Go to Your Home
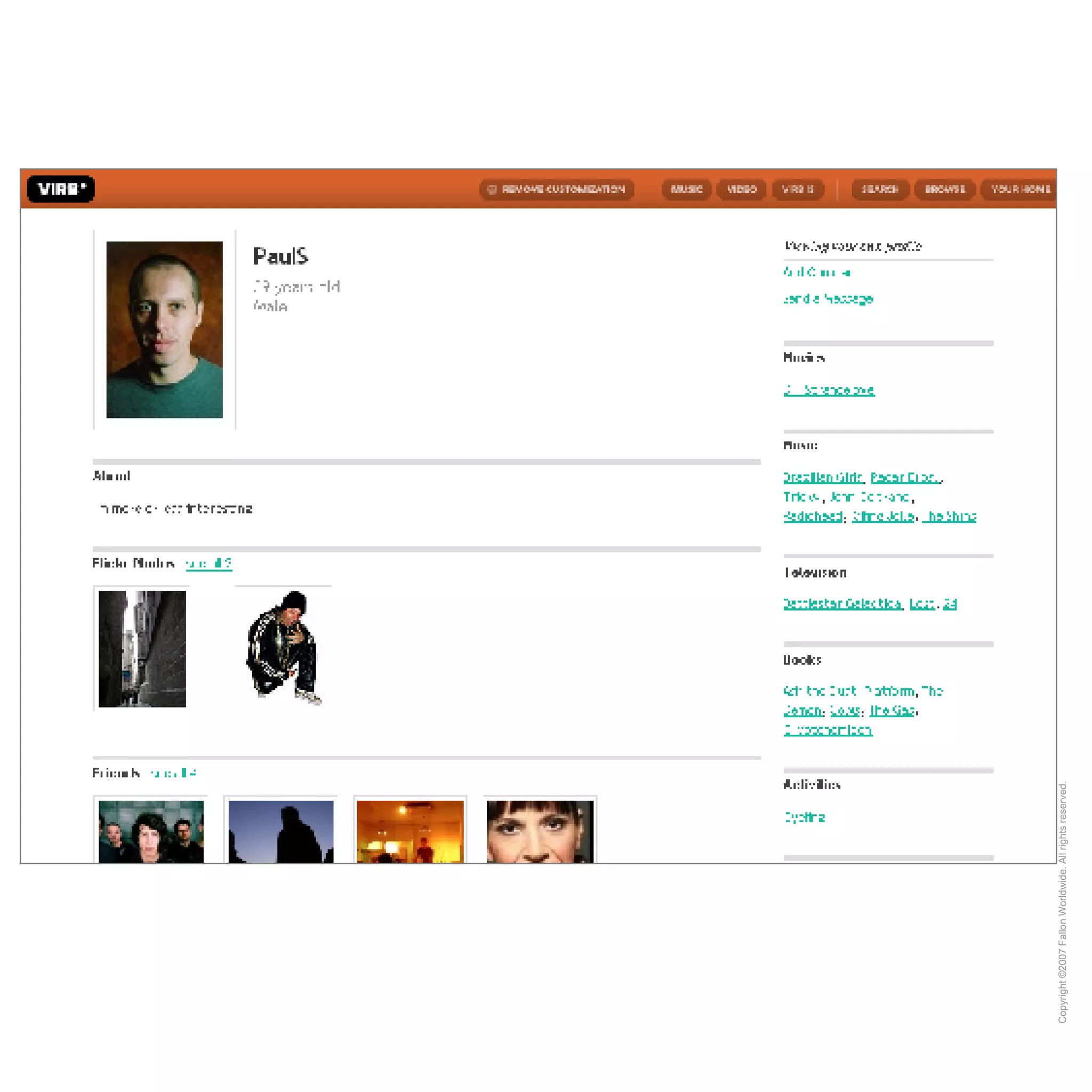1092x1092 pixels. coord(1018,189)
